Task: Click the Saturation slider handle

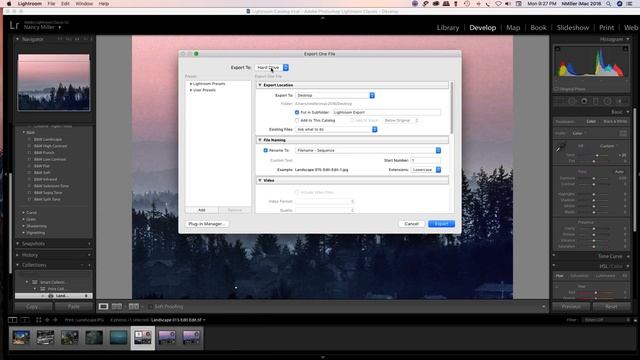Action: click(594, 247)
